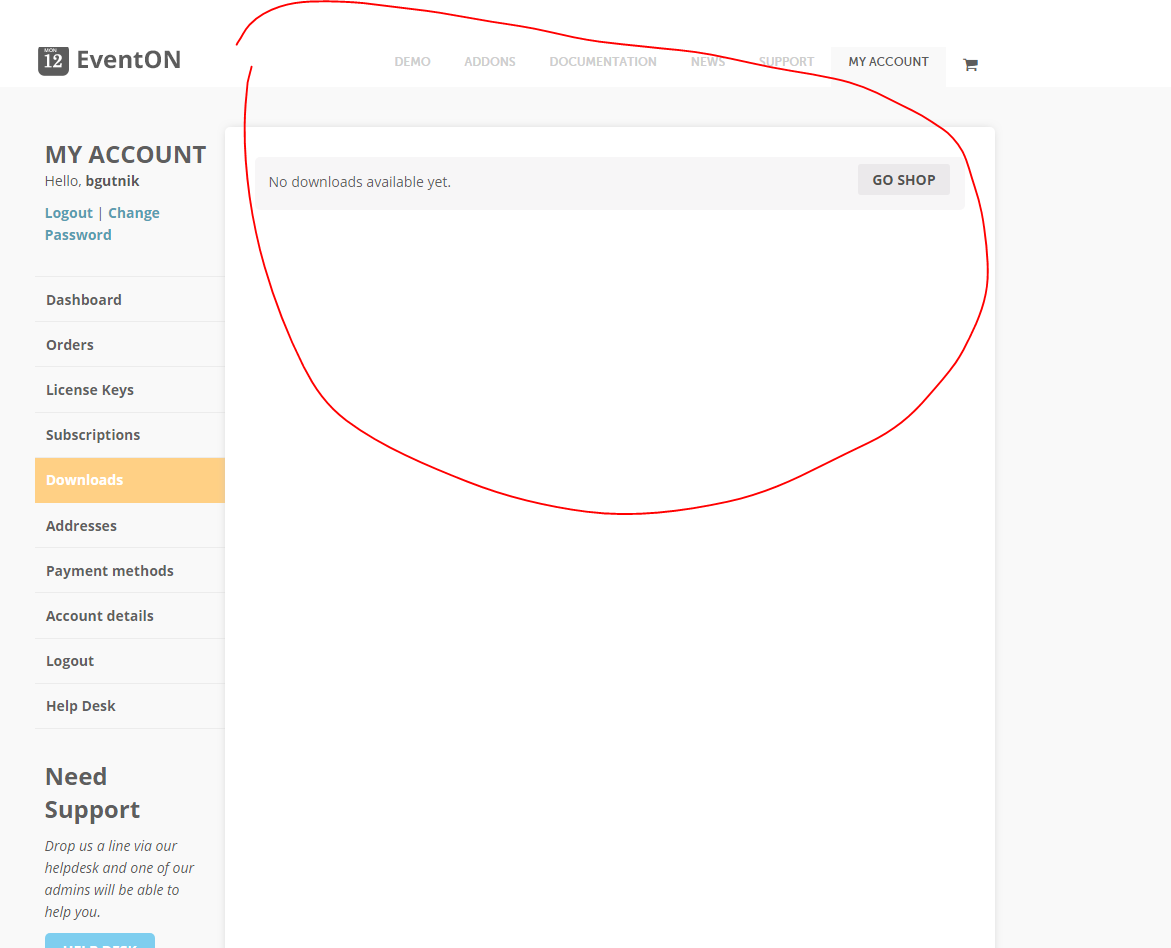View Orders in the account sidebar
This screenshot has width=1171, height=948.
70,345
